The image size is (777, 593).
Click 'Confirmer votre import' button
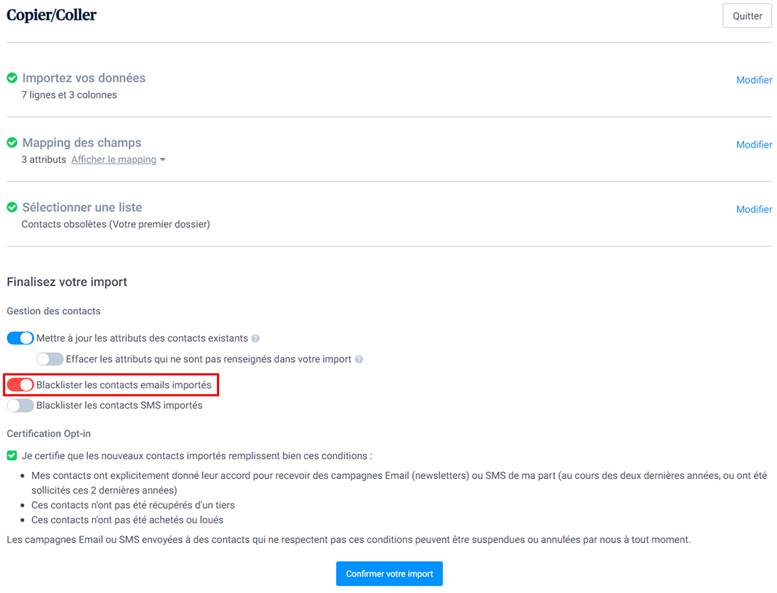389,574
